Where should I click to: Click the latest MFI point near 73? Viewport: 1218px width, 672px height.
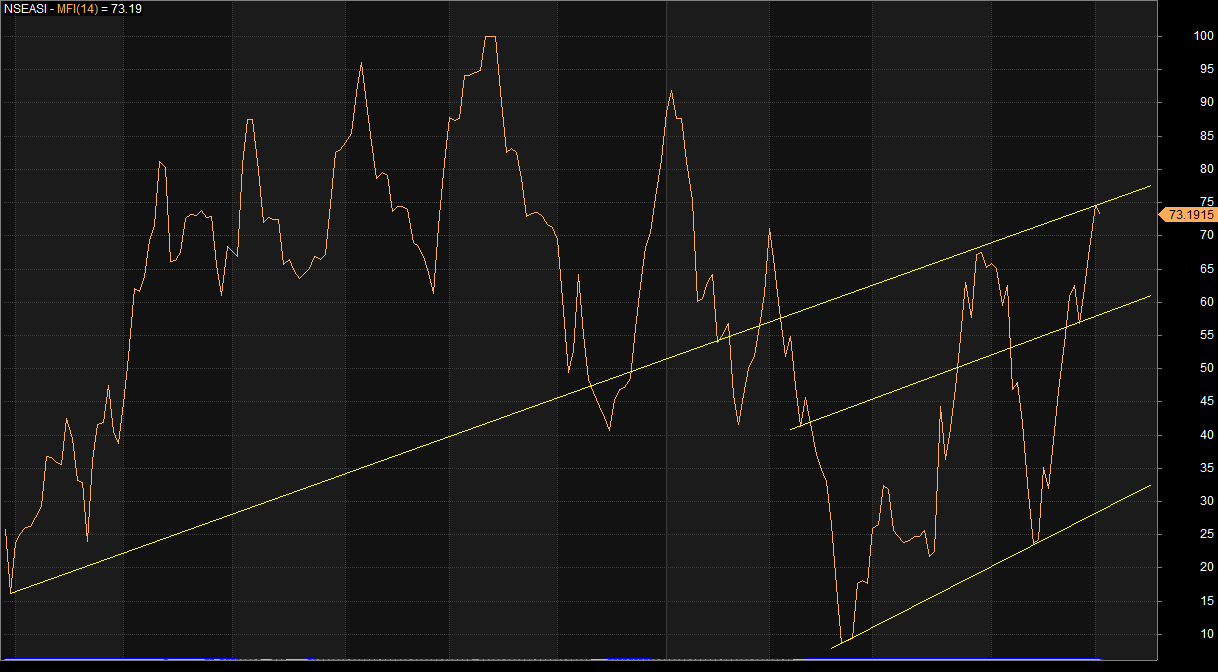click(x=1097, y=205)
